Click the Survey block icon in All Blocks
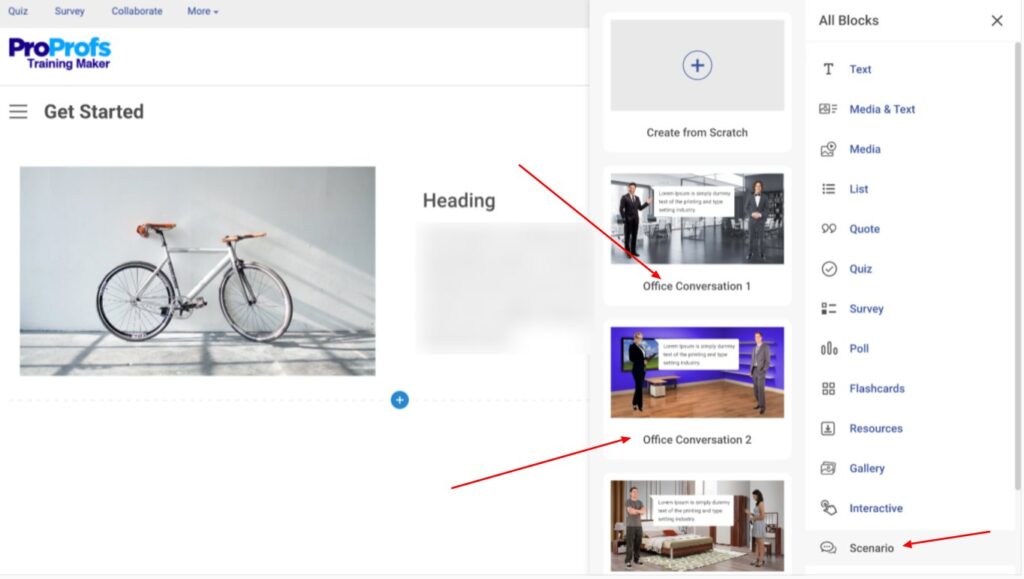The width and height of the screenshot is (1024, 579). click(828, 308)
